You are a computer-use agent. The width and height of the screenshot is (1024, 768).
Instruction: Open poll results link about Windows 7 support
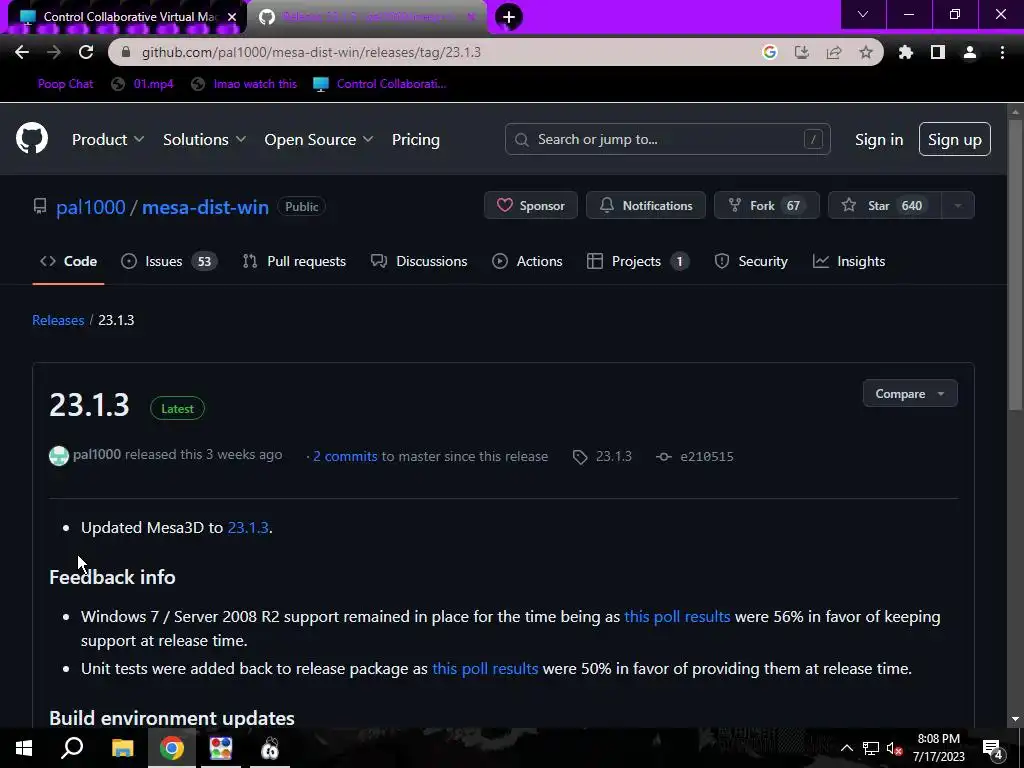pyautogui.click(x=677, y=616)
